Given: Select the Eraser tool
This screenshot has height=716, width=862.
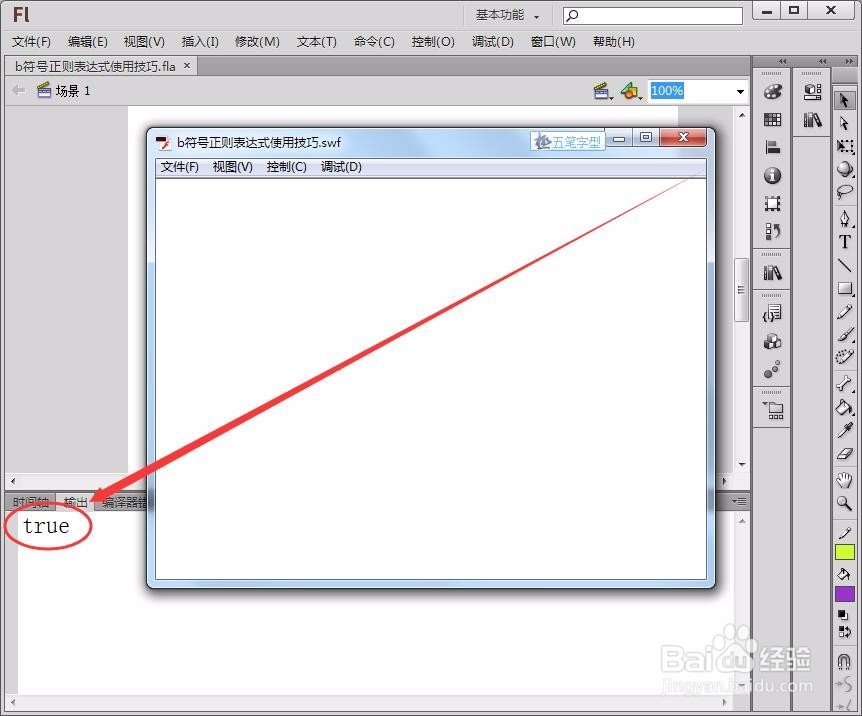Looking at the screenshot, I should tap(844, 454).
